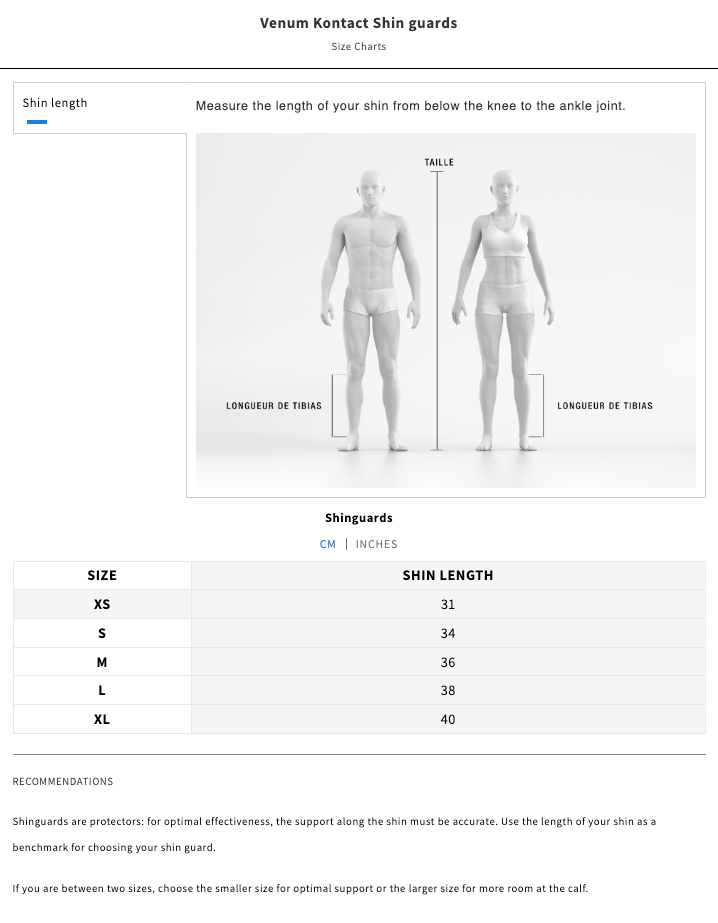This screenshot has height=923, width=718.
Task: Click the Venum Kontact Shin guards title
Action: (x=359, y=22)
